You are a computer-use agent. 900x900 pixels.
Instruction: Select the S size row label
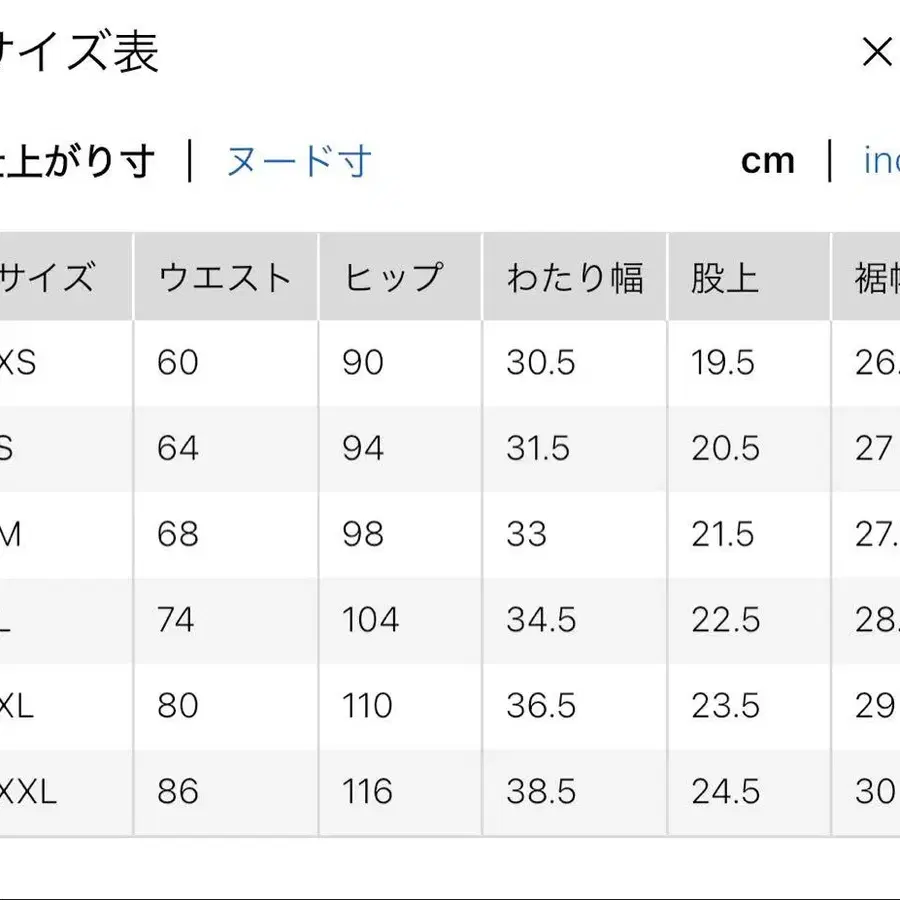10,449
